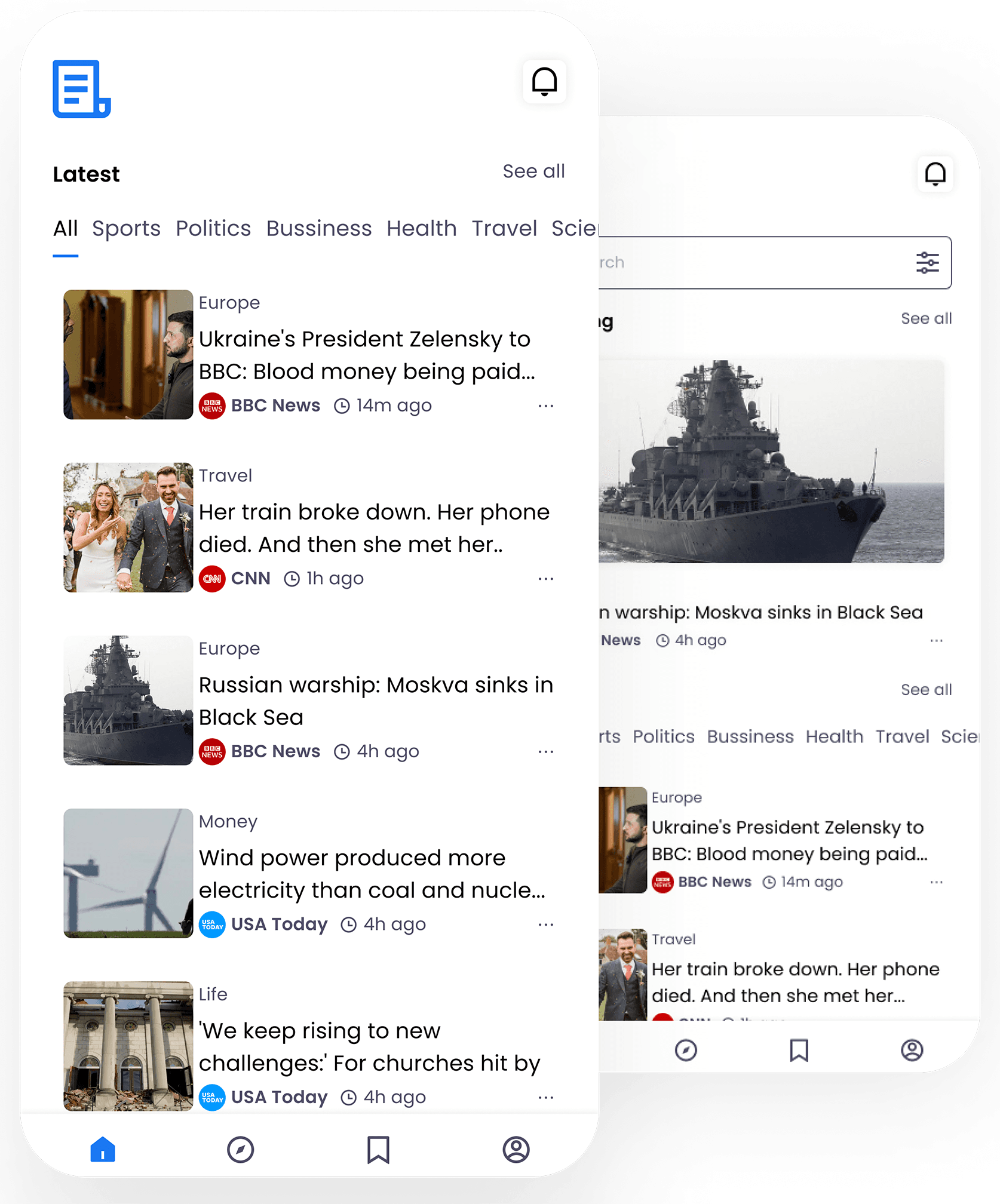The image size is (1000, 1204).
Task: Open We keep rising churches headline
Action: 369,1047
